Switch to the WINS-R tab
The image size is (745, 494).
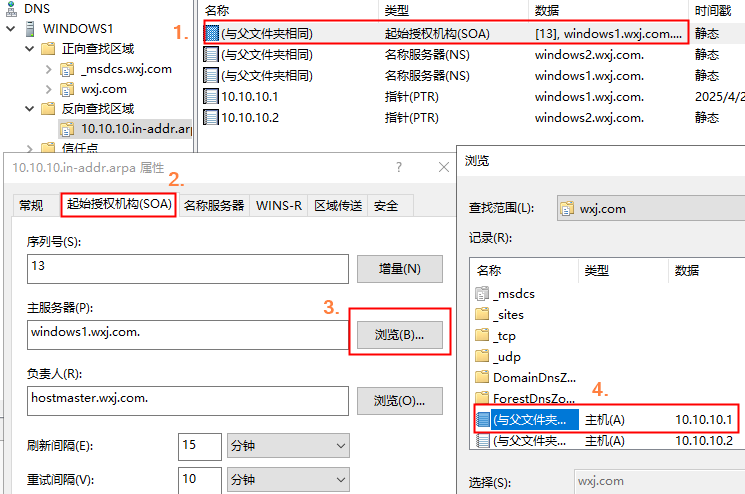279,206
